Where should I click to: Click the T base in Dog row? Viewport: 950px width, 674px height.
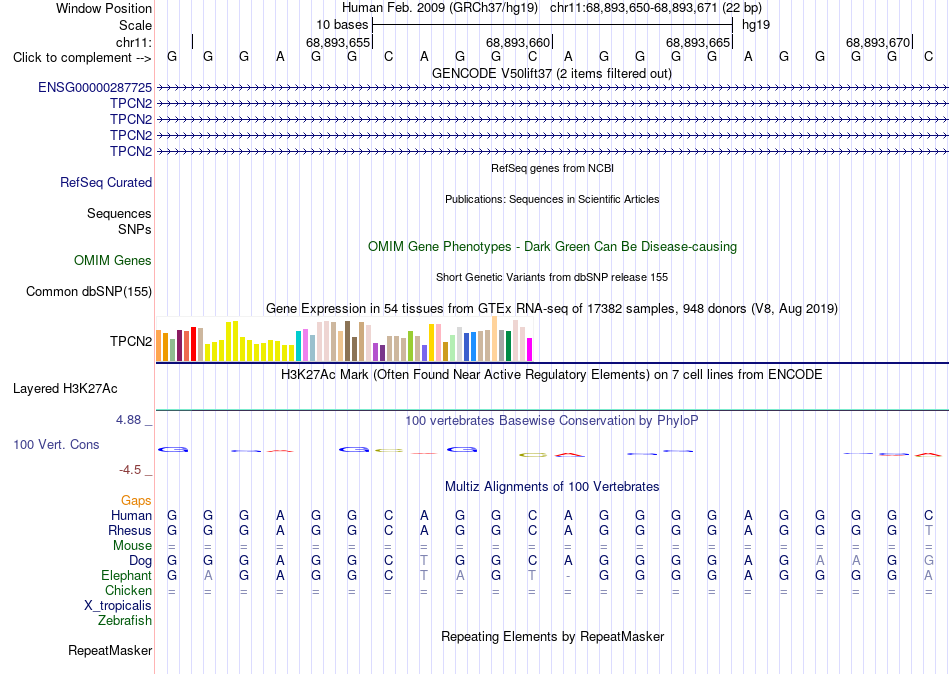(x=424, y=561)
